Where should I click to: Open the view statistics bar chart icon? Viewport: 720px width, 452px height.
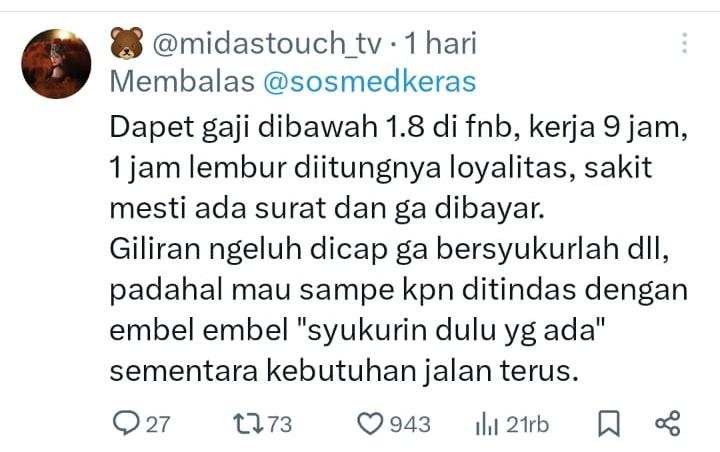pyautogui.click(x=487, y=424)
